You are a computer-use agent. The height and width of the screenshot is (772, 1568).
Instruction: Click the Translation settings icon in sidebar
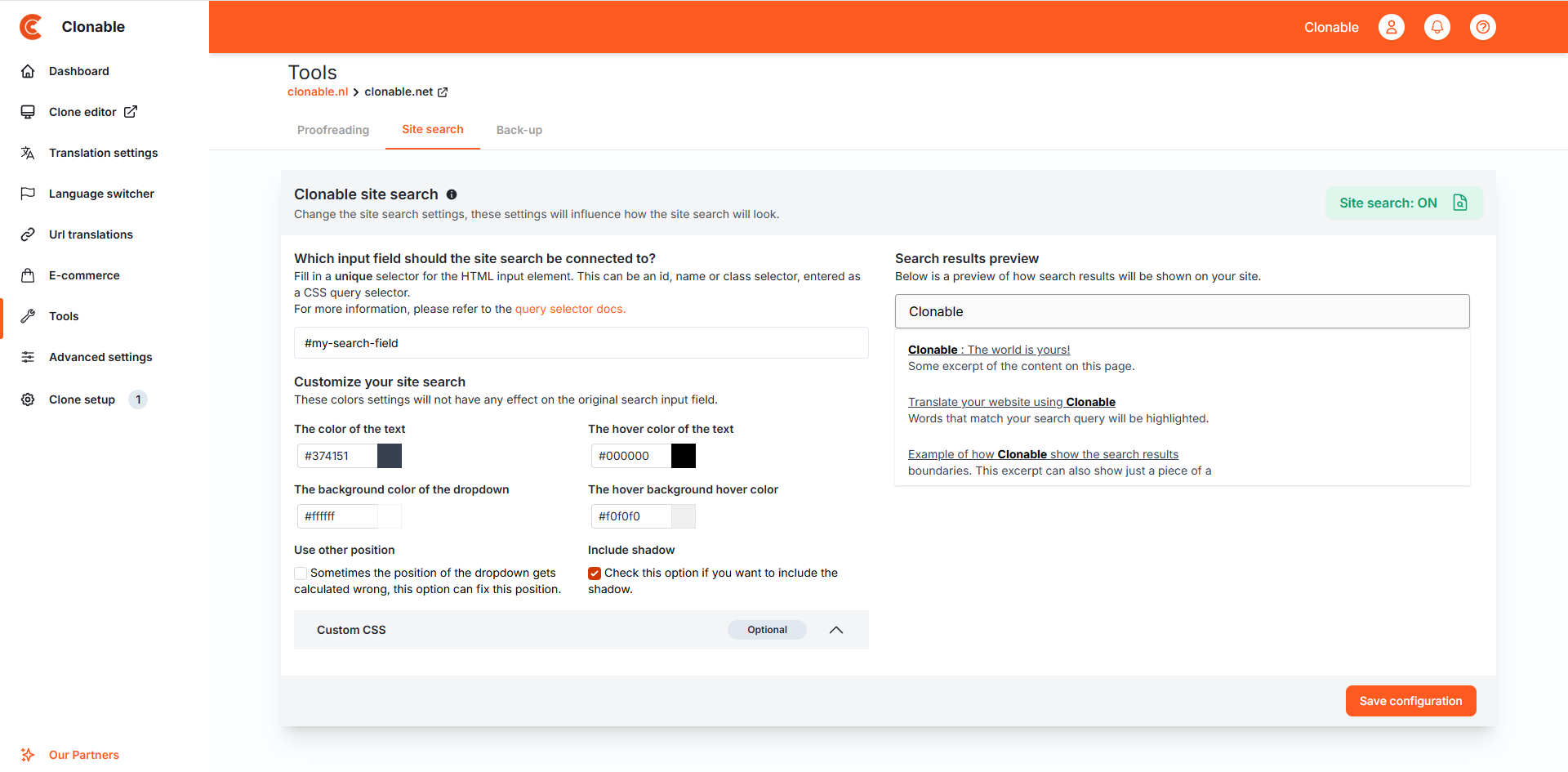[28, 153]
